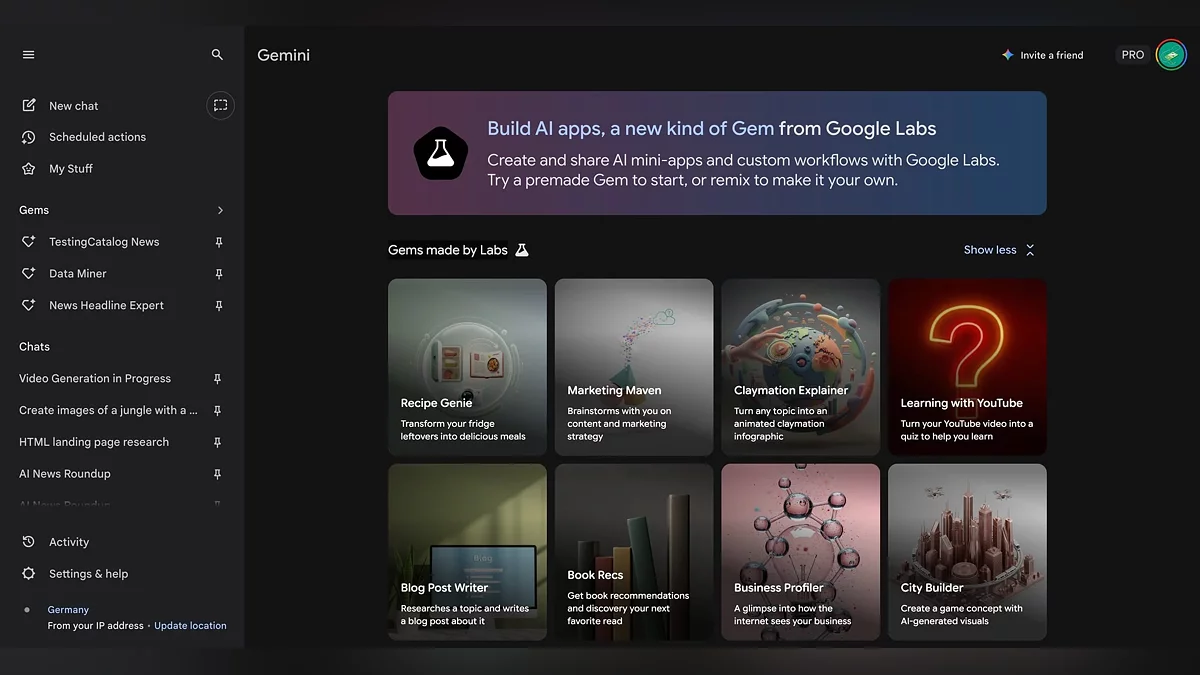Open the Learning with YouTube card
Image resolution: width=1200 pixels, height=675 pixels.
(967, 367)
